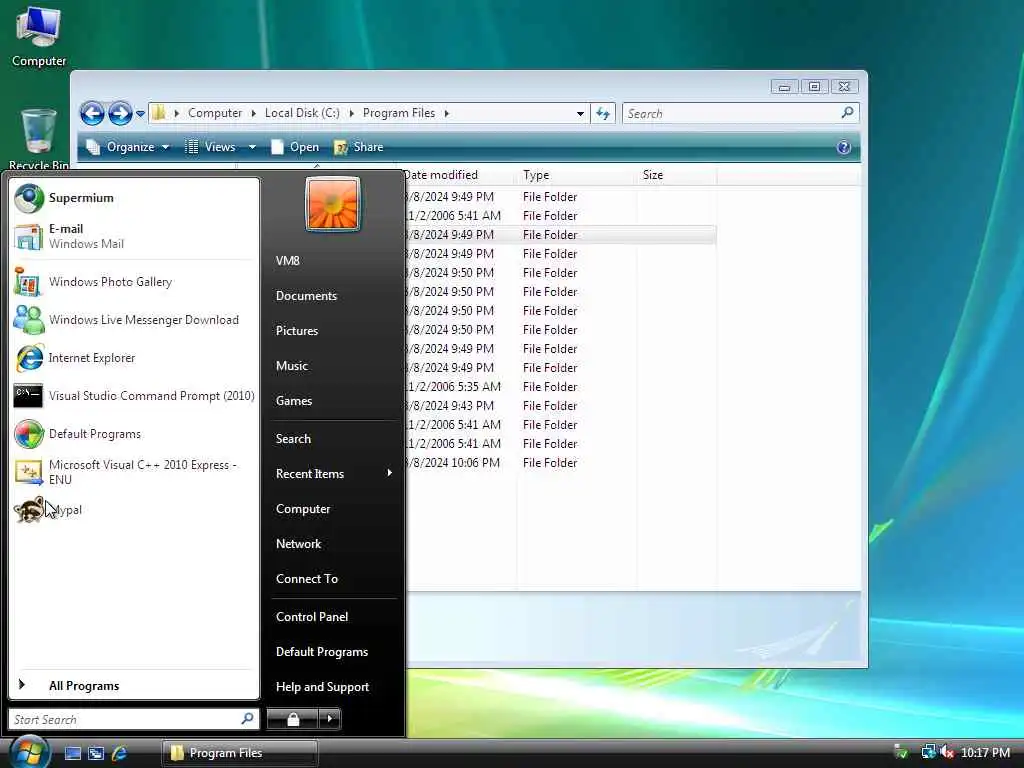Click the Explorer search magnifier icon
1024x768 pixels.
pyautogui.click(x=847, y=113)
